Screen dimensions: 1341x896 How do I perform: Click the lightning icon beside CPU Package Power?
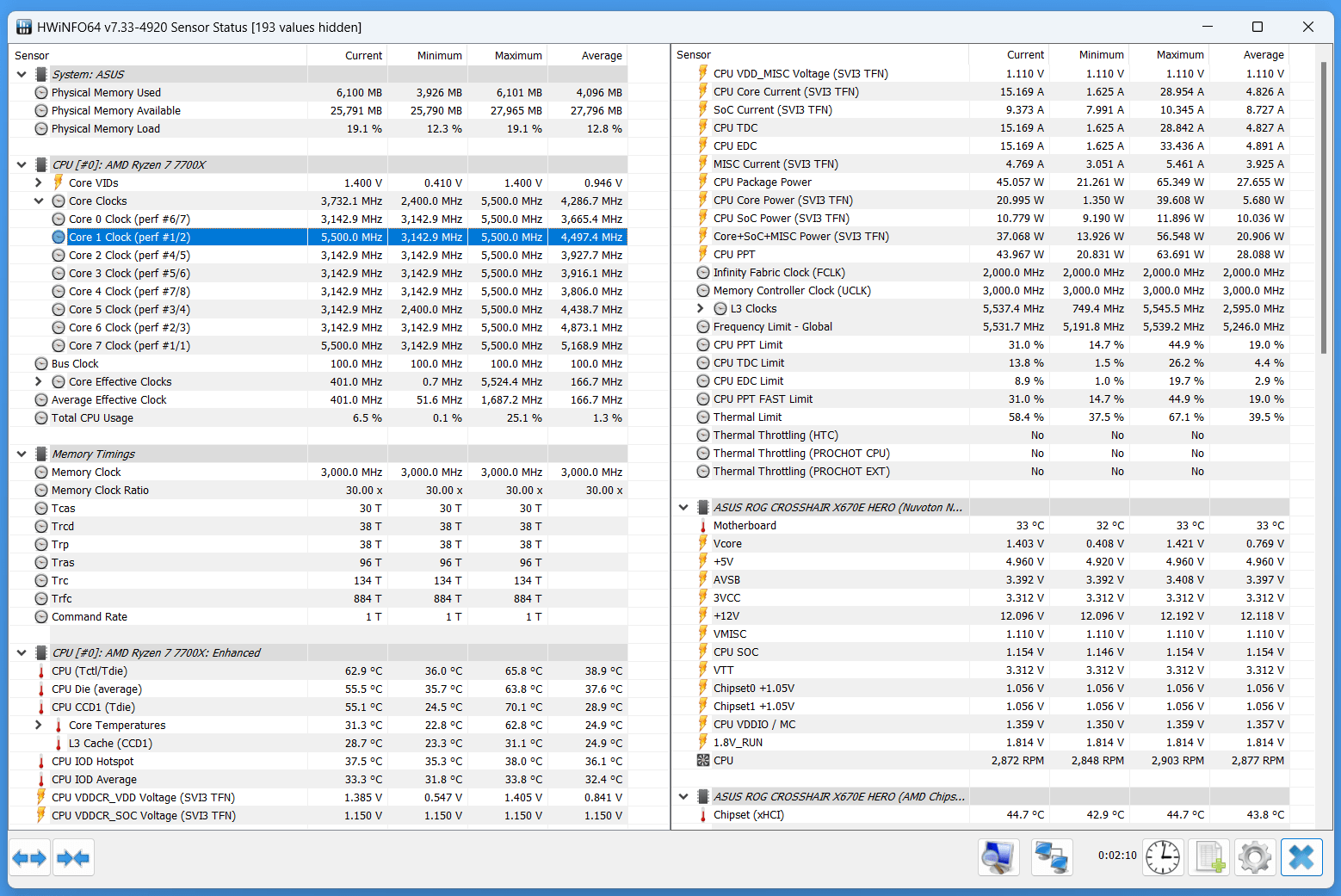[703, 182]
